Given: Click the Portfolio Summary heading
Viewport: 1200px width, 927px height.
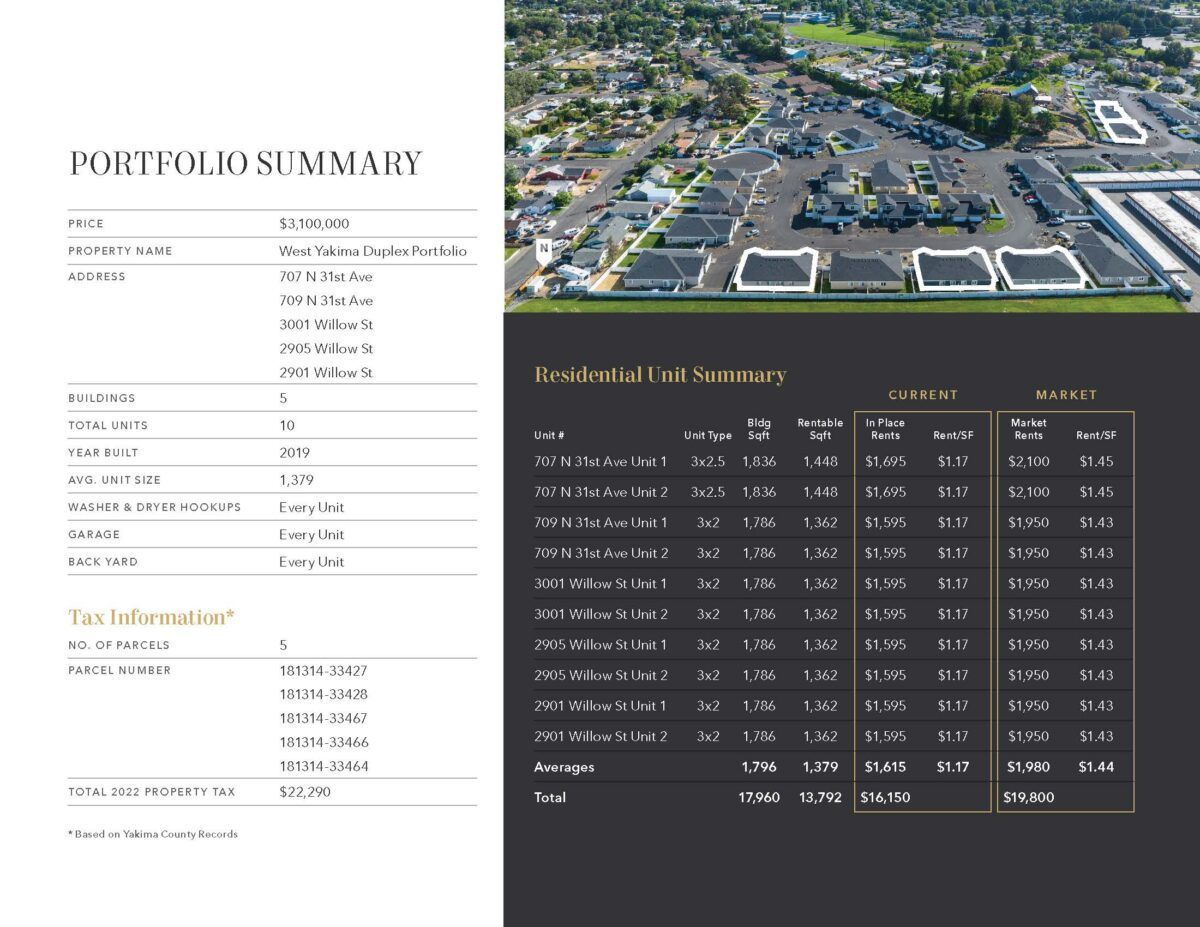Looking at the screenshot, I should pyautogui.click(x=245, y=164).
